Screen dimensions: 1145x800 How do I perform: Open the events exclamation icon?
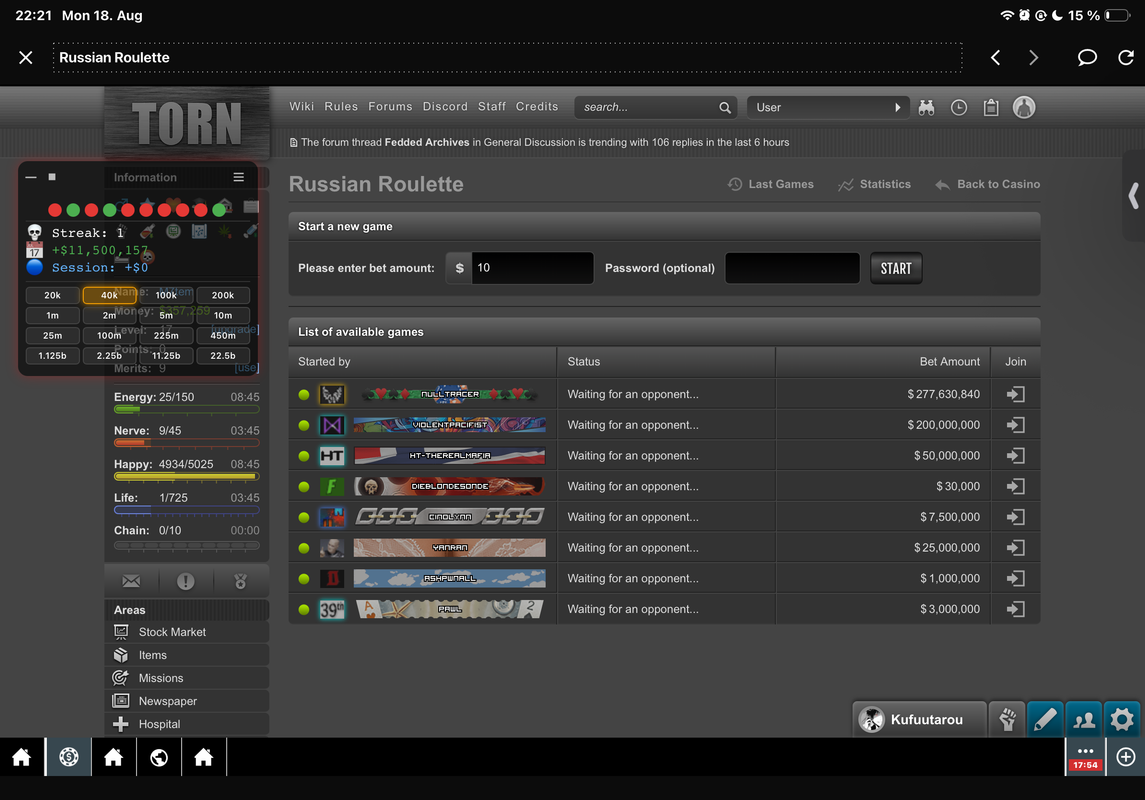tap(185, 581)
